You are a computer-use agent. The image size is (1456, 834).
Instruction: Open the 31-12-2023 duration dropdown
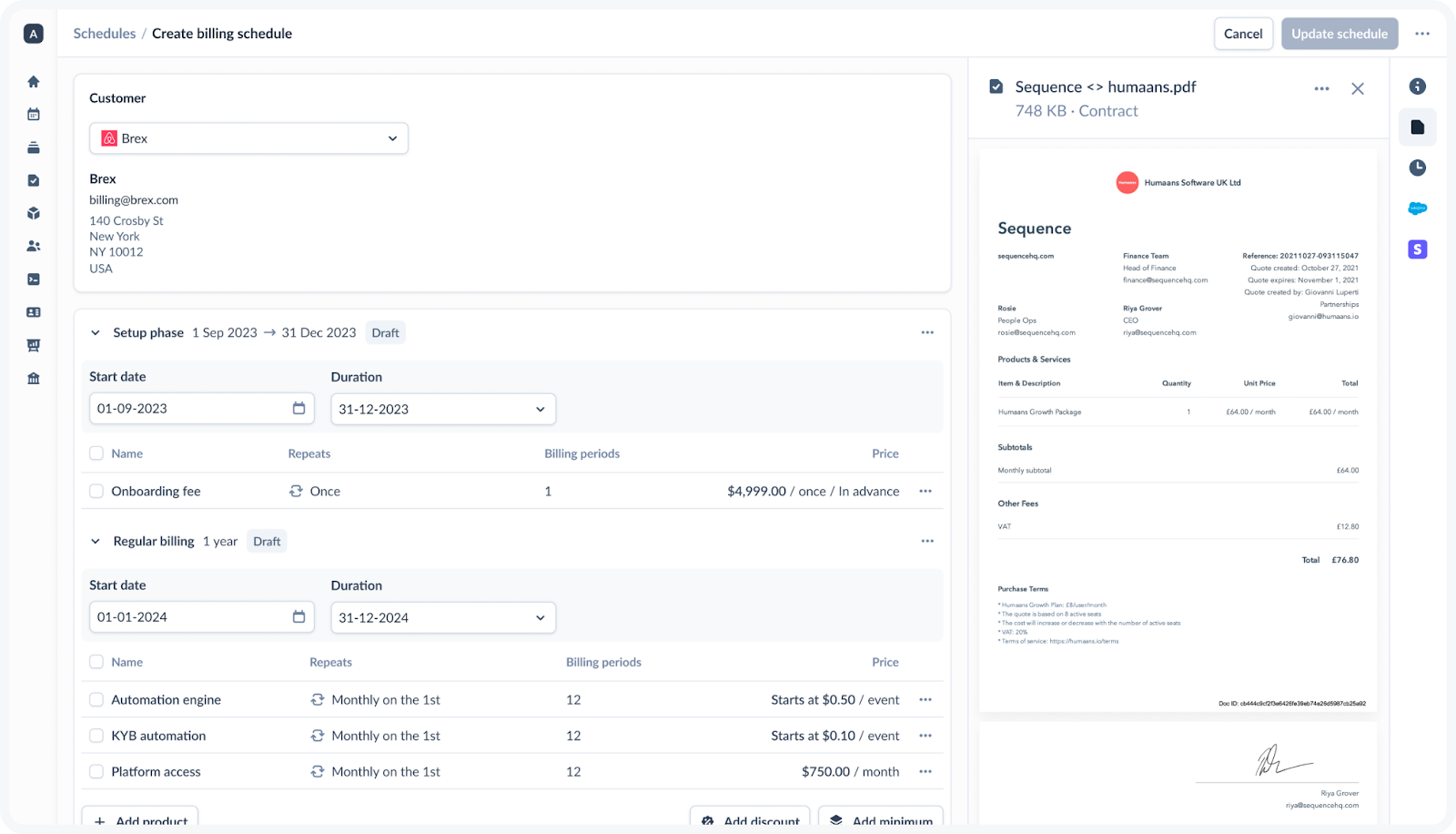click(443, 409)
